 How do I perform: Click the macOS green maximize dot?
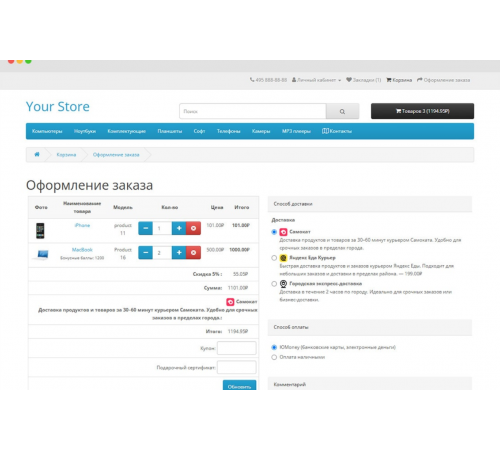(x=28, y=61)
